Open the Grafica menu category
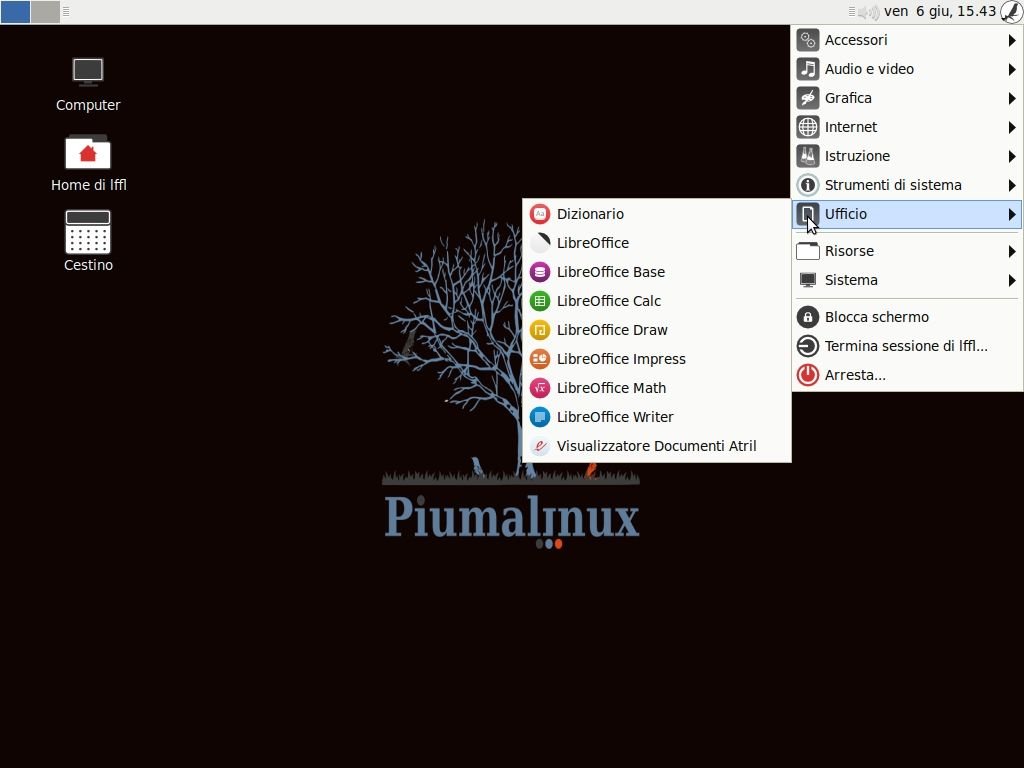The height and width of the screenshot is (768, 1024). (848, 98)
